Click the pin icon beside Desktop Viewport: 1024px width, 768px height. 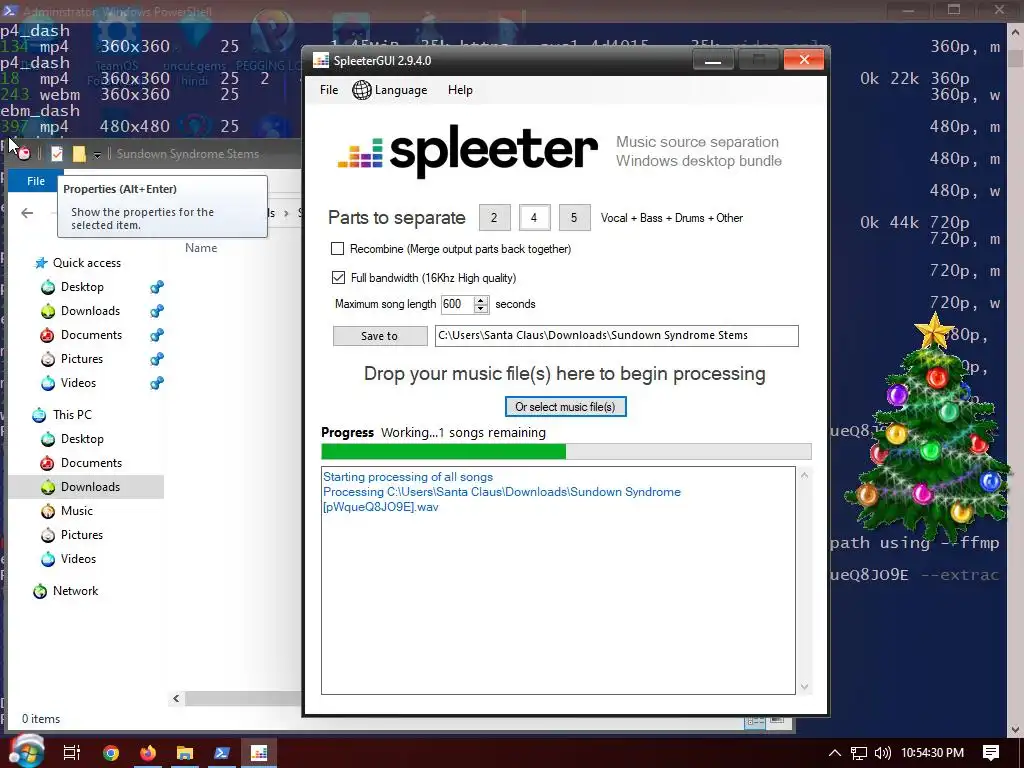coord(157,287)
